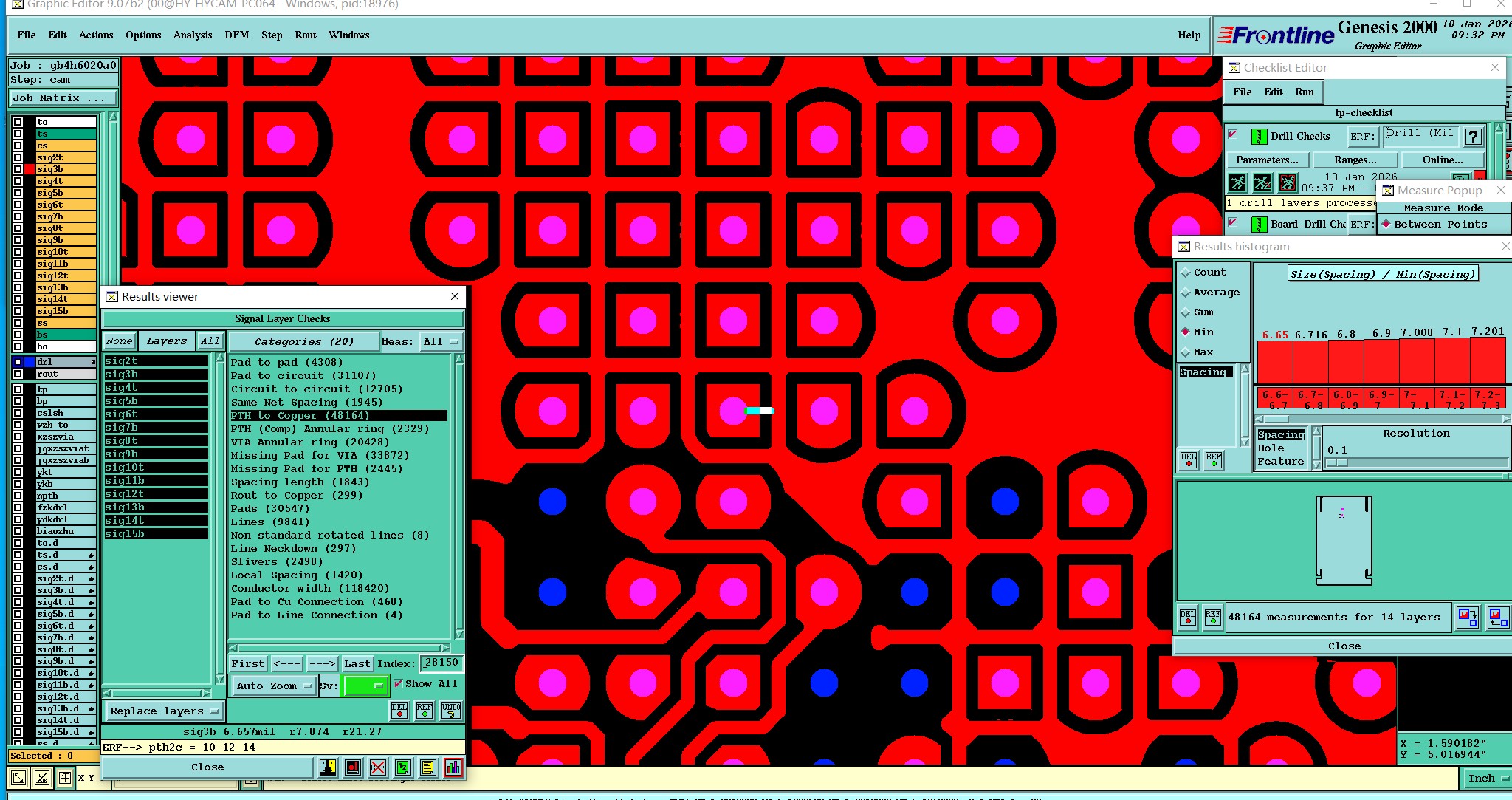Screen dimensions: 1512x800
Task: Click the Drill Checks question mark icon
Action: click(1473, 136)
